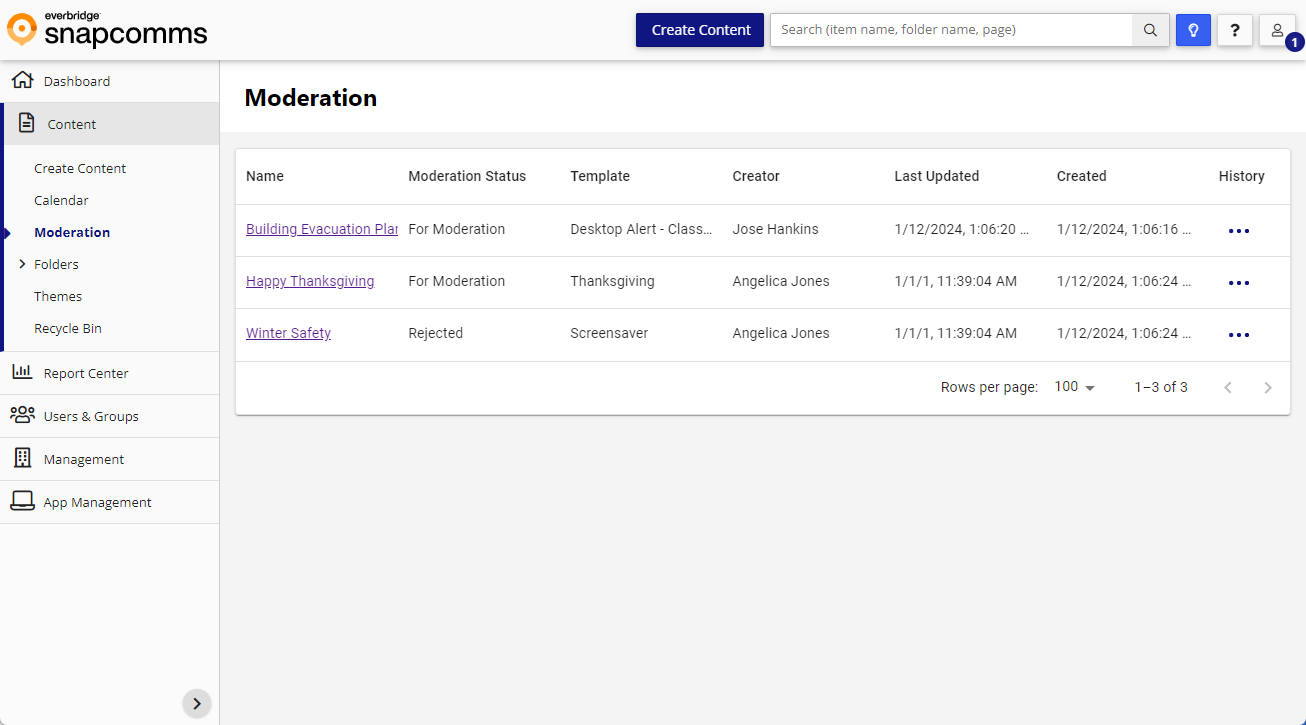Open the Winter Safety link

click(x=288, y=333)
